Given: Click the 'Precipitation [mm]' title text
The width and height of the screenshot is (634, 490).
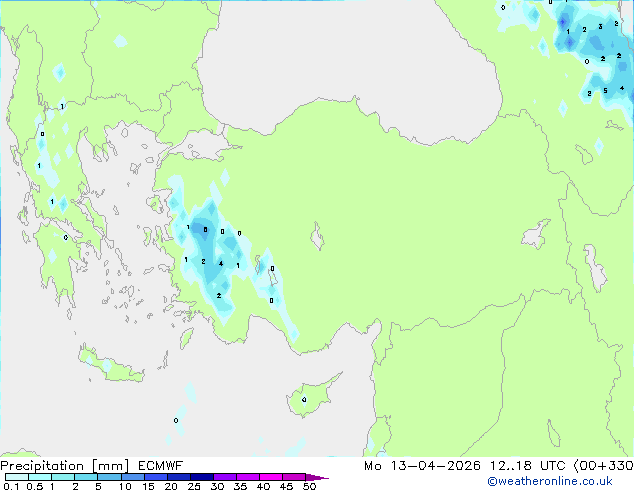Looking at the screenshot, I should tap(65, 466).
